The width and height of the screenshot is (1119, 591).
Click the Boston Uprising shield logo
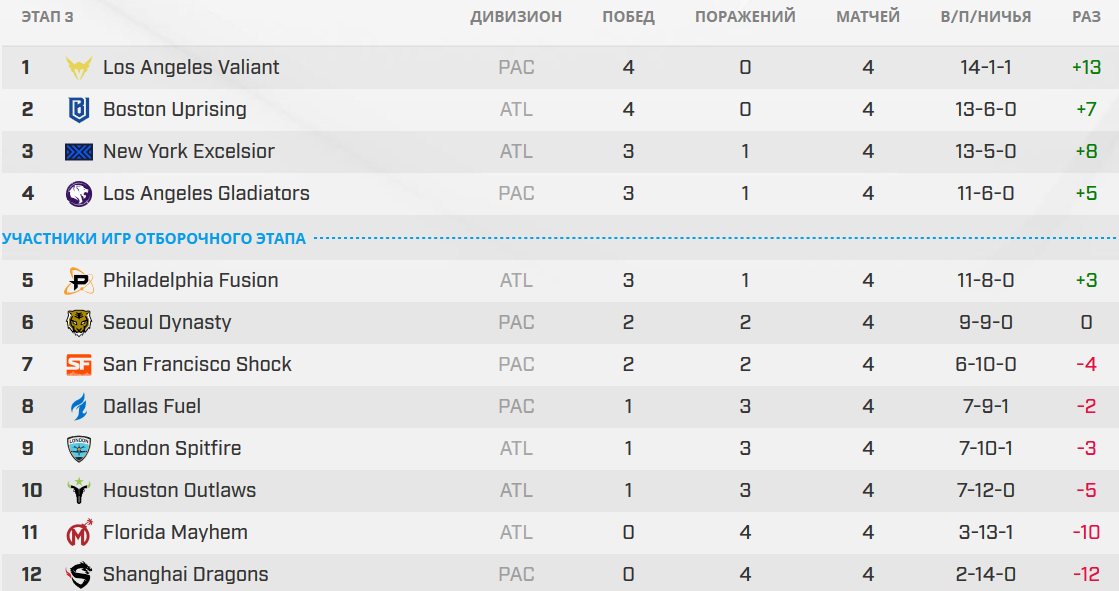click(79, 110)
